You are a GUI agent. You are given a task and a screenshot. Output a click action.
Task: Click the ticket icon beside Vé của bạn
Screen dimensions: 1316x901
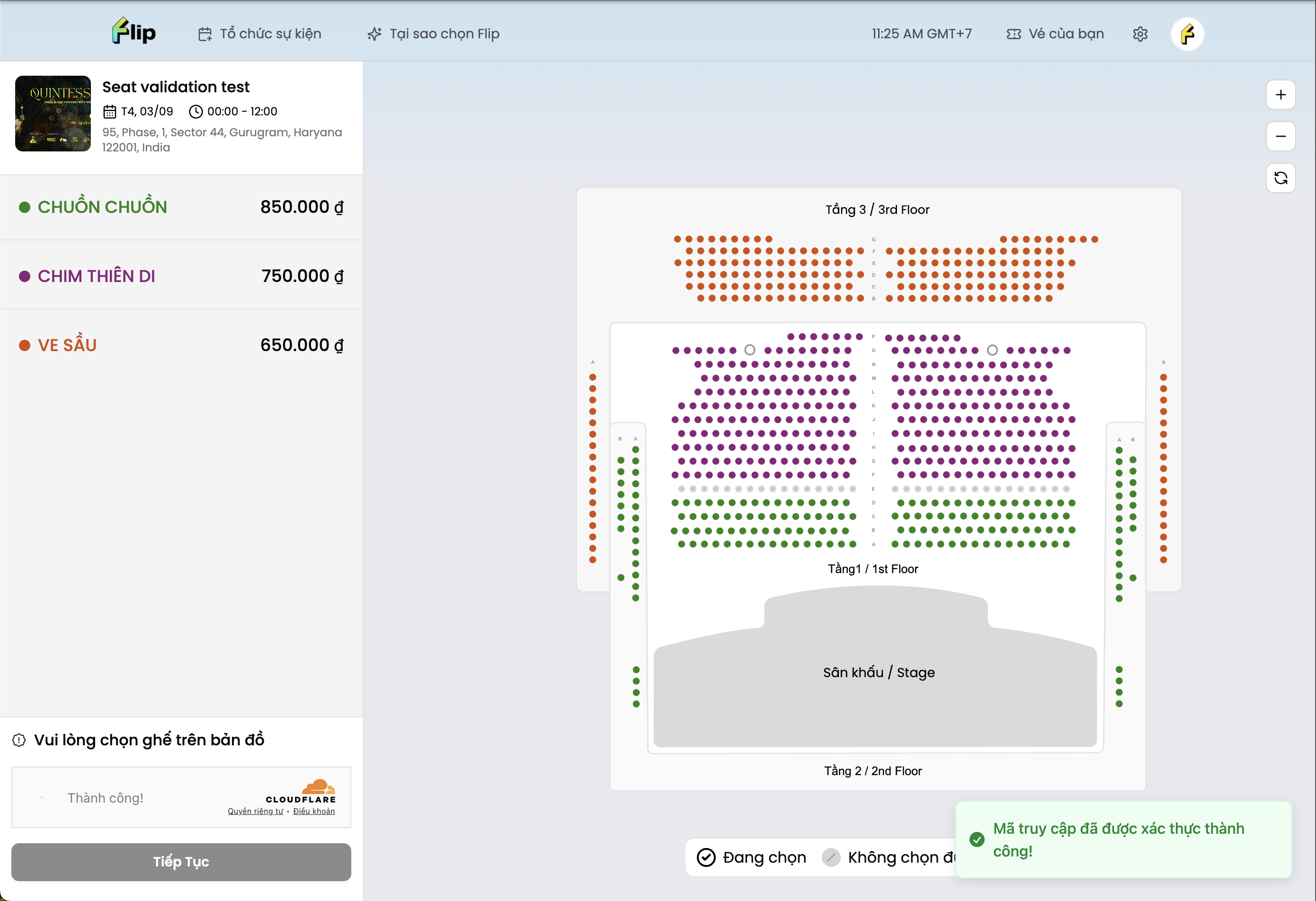coord(1014,34)
